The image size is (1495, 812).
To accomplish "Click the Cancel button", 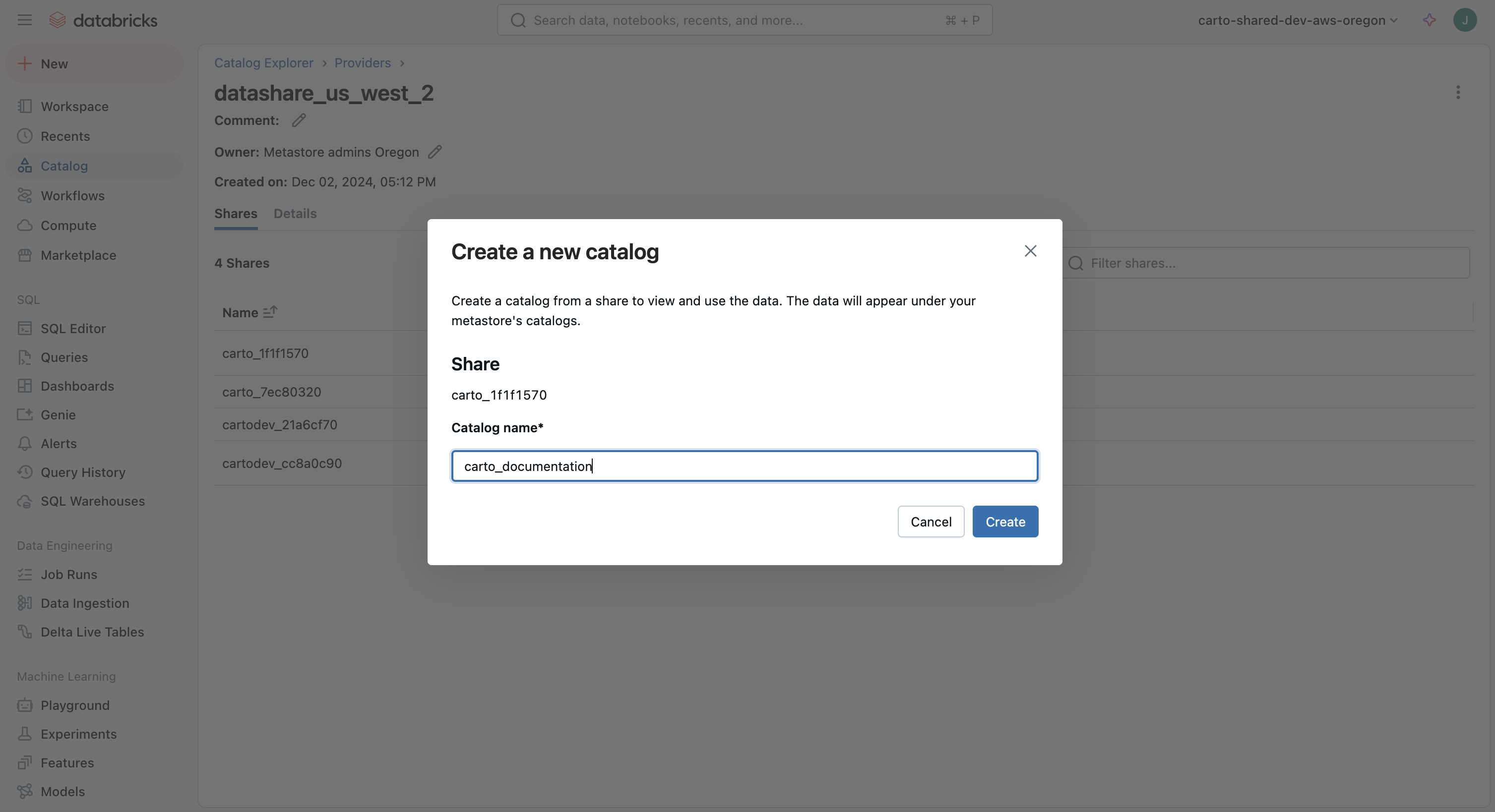I will coord(931,522).
